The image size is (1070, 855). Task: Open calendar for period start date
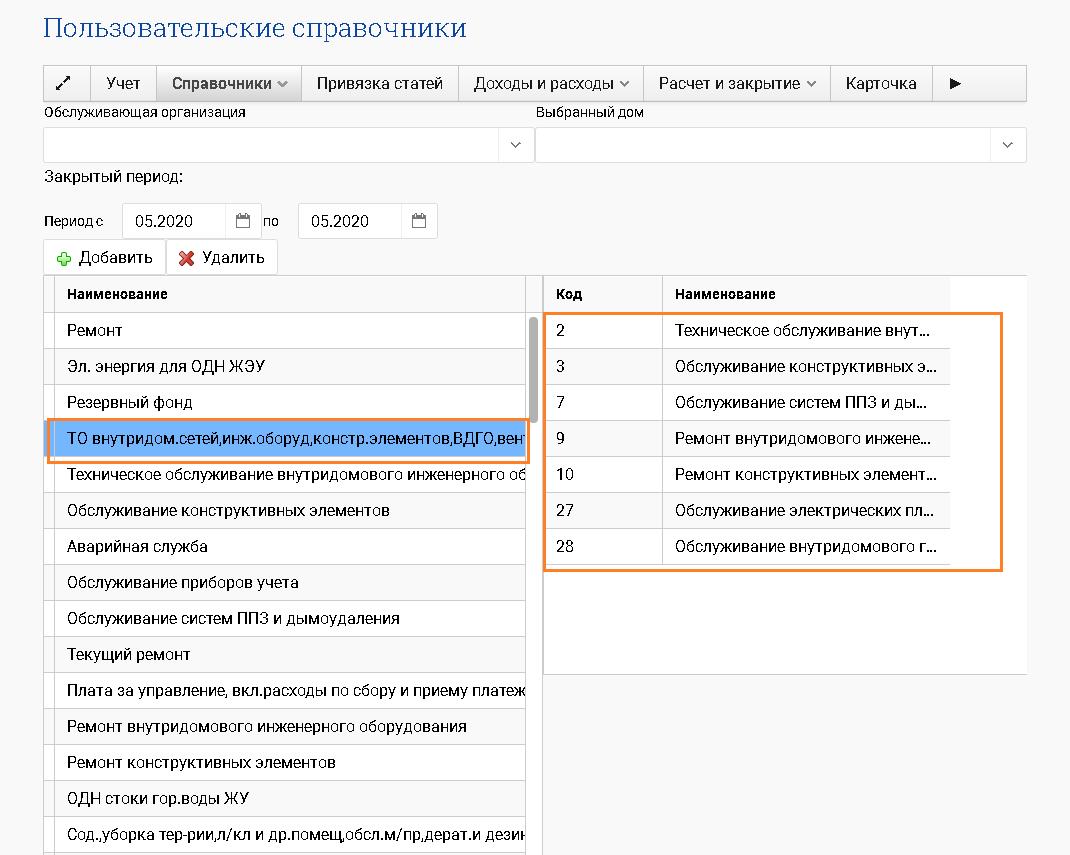pyautogui.click(x=243, y=221)
